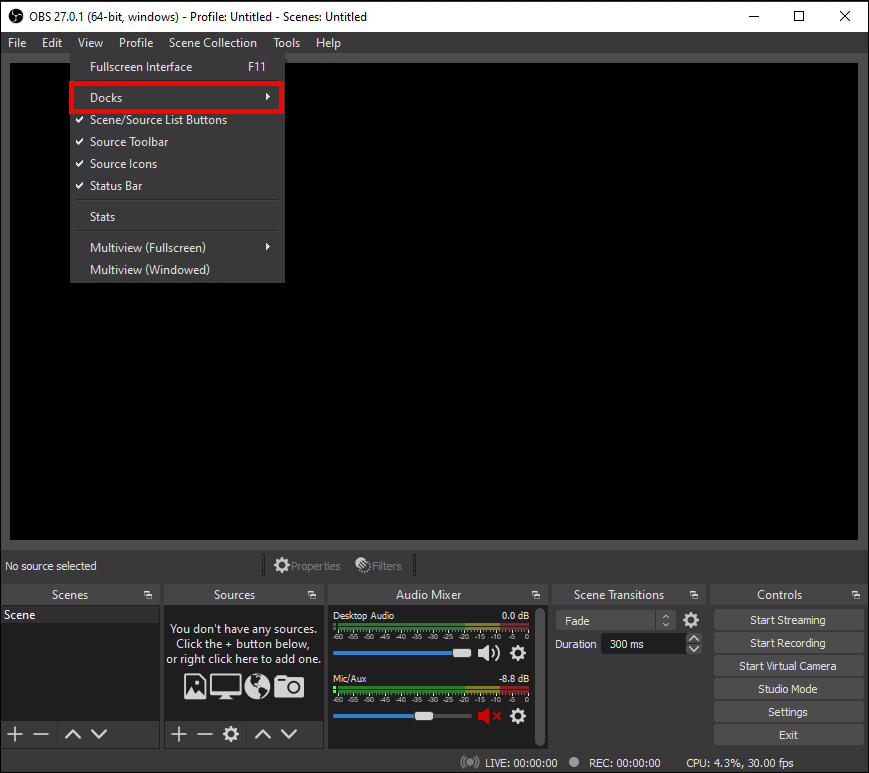
Task: Select the Scene item in Scenes list
Action: pyautogui.click(x=80, y=615)
